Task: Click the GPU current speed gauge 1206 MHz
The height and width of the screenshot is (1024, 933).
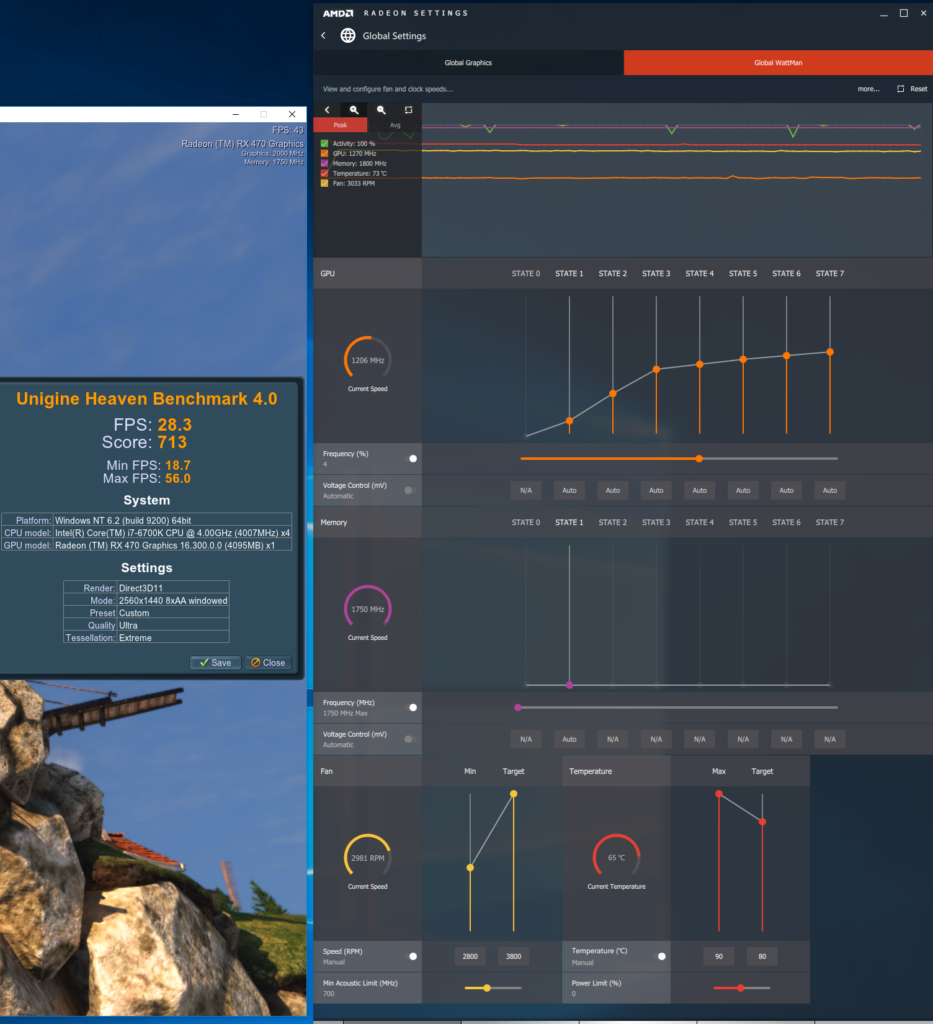Action: pyautogui.click(x=368, y=360)
